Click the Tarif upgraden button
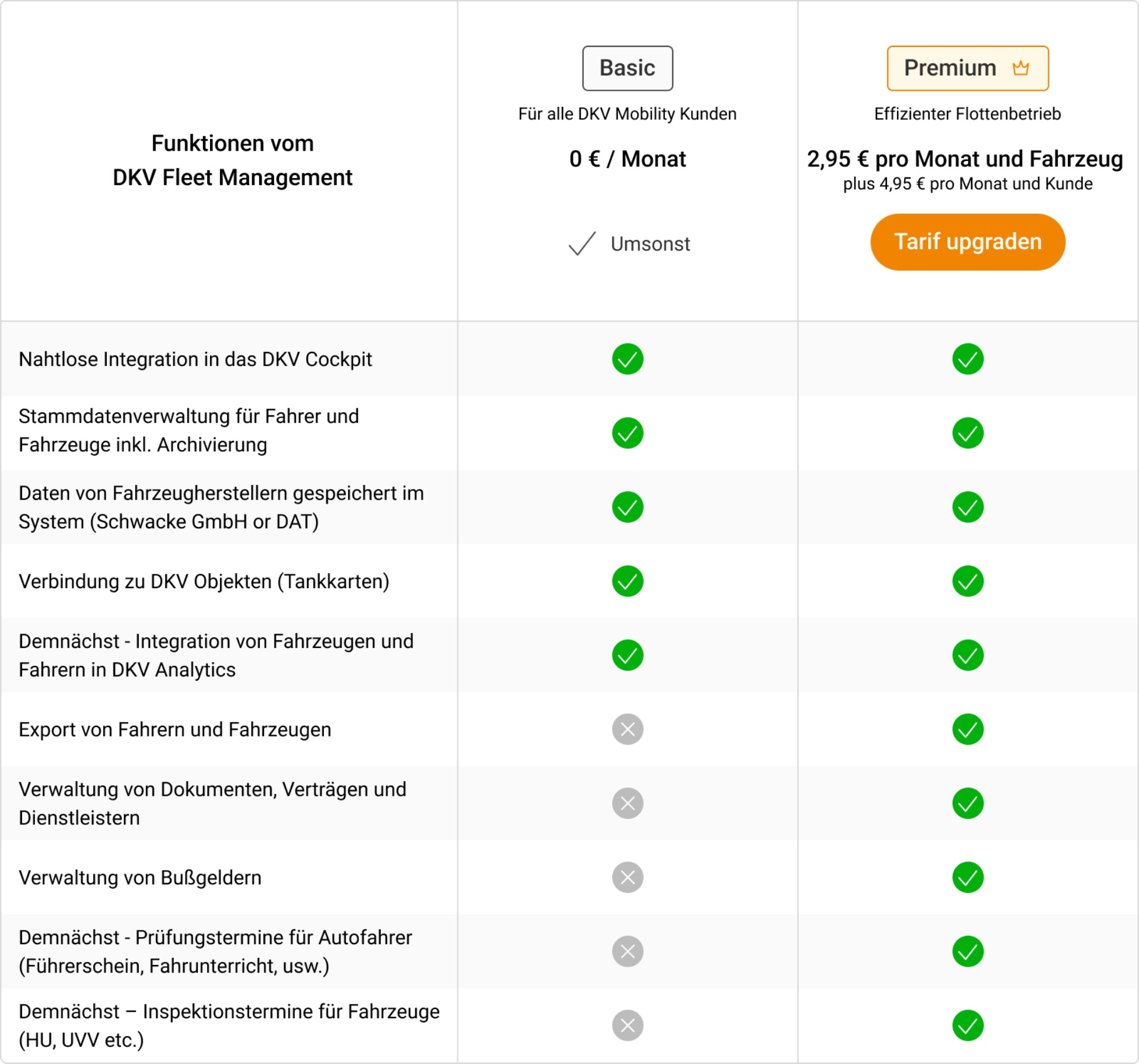 point(968,242)
